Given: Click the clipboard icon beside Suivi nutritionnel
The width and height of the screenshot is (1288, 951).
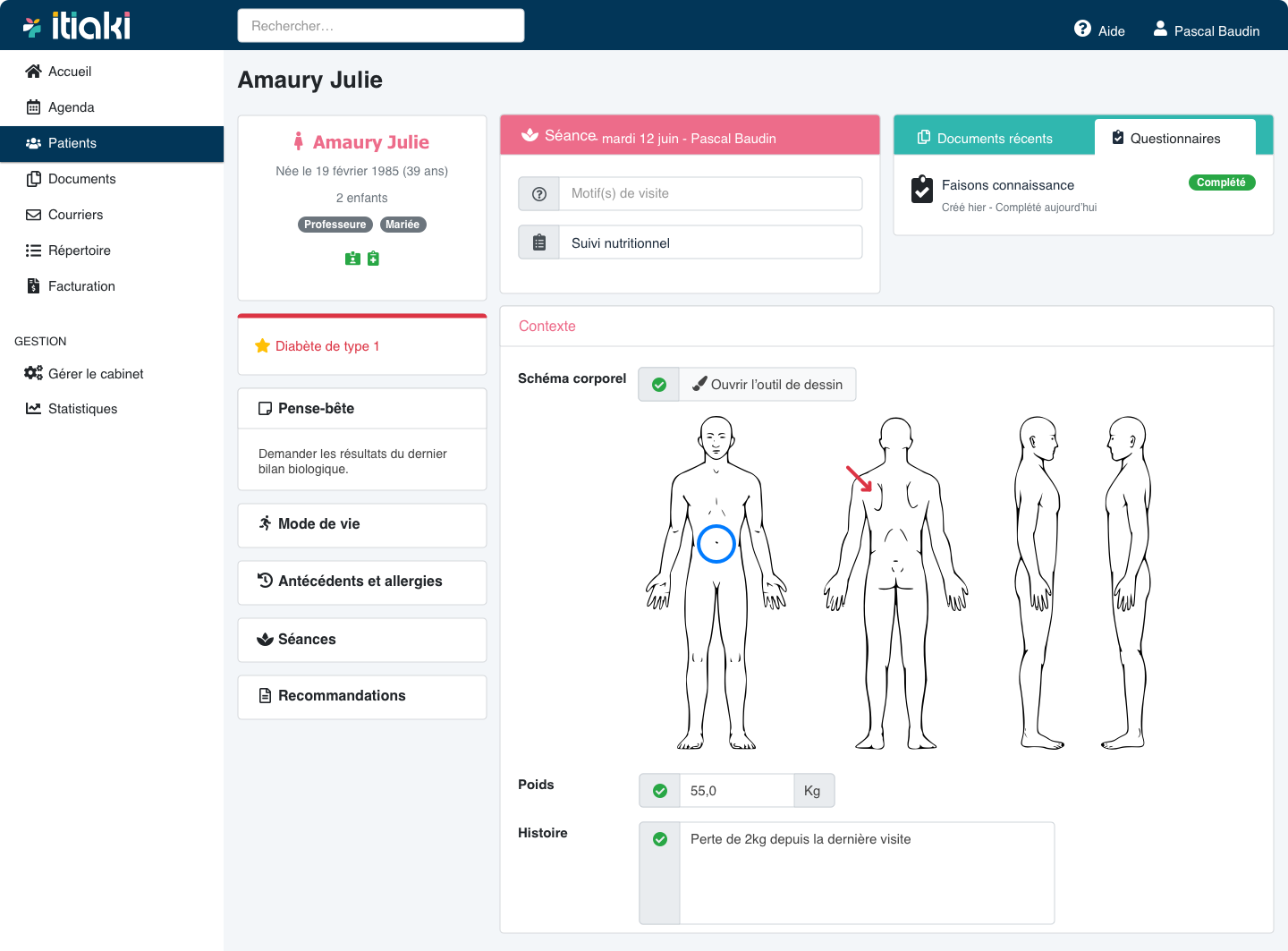Looking at the screenshot, I should coord(539,242).
